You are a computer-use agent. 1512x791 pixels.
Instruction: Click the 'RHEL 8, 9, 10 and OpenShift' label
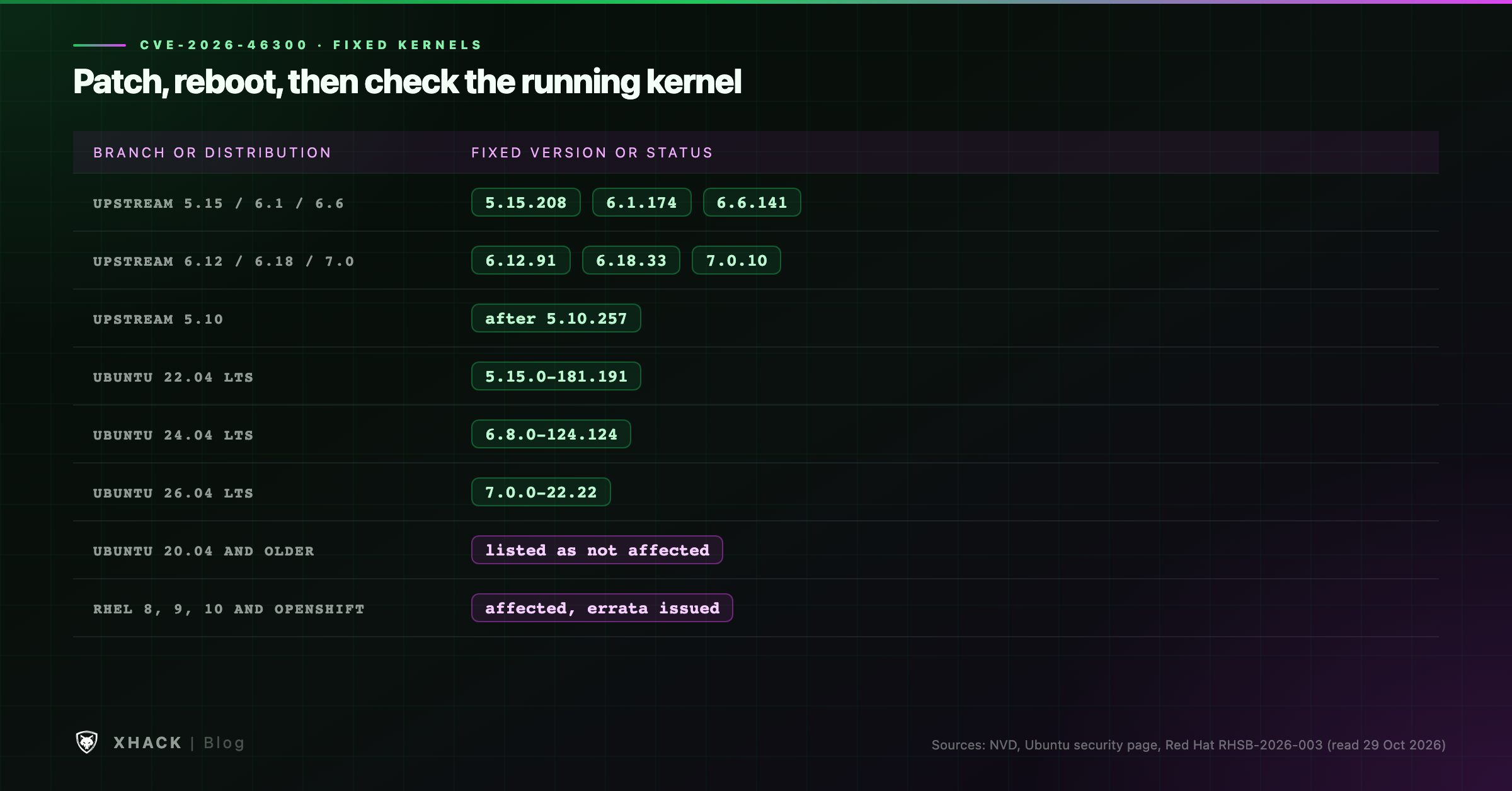click(229, 609)
